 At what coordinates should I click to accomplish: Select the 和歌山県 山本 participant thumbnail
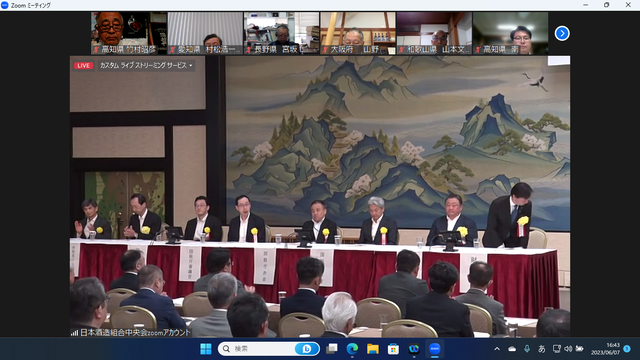(x=434, y=33)
